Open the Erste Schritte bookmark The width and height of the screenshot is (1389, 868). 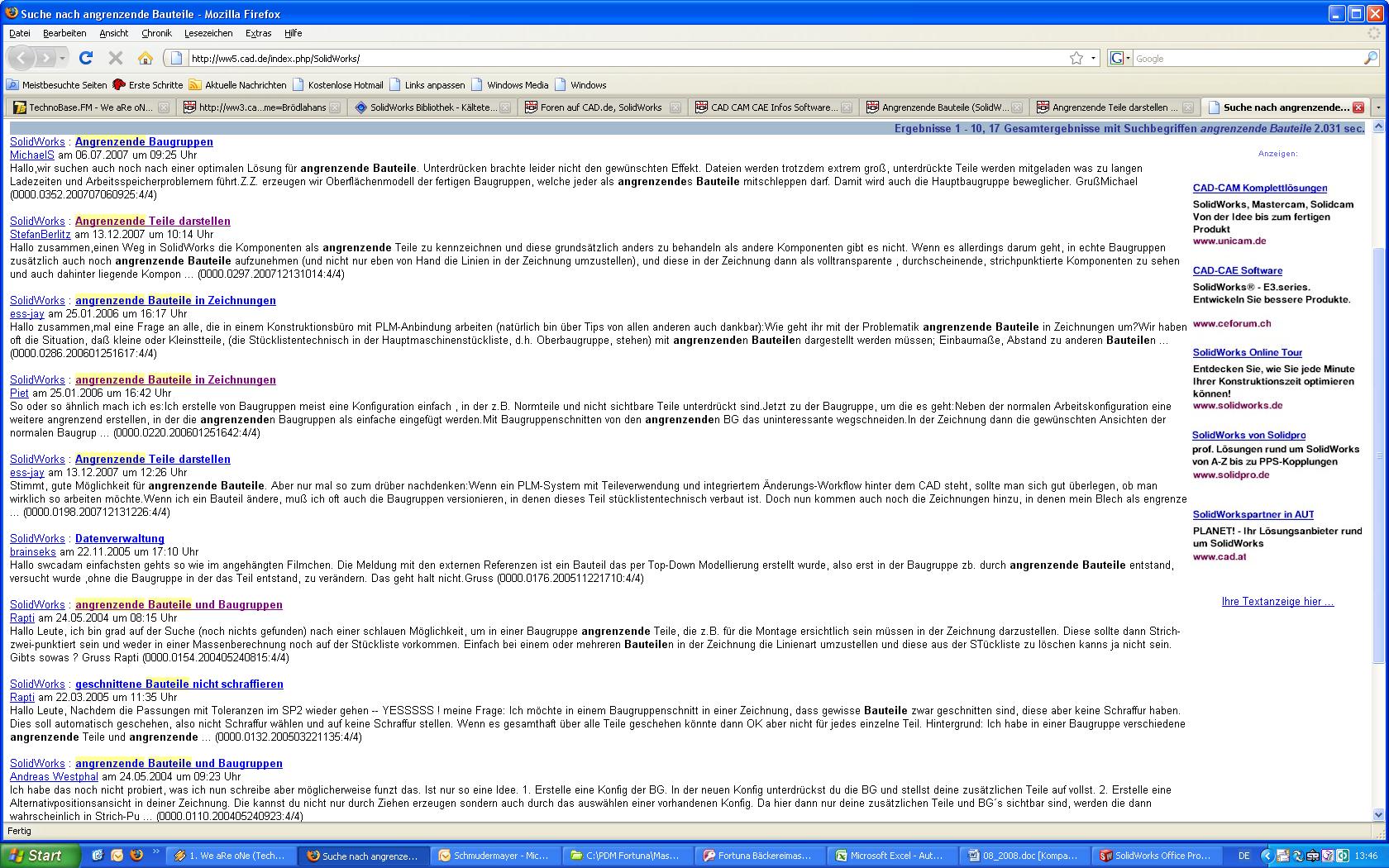click(x=148, y=84)
